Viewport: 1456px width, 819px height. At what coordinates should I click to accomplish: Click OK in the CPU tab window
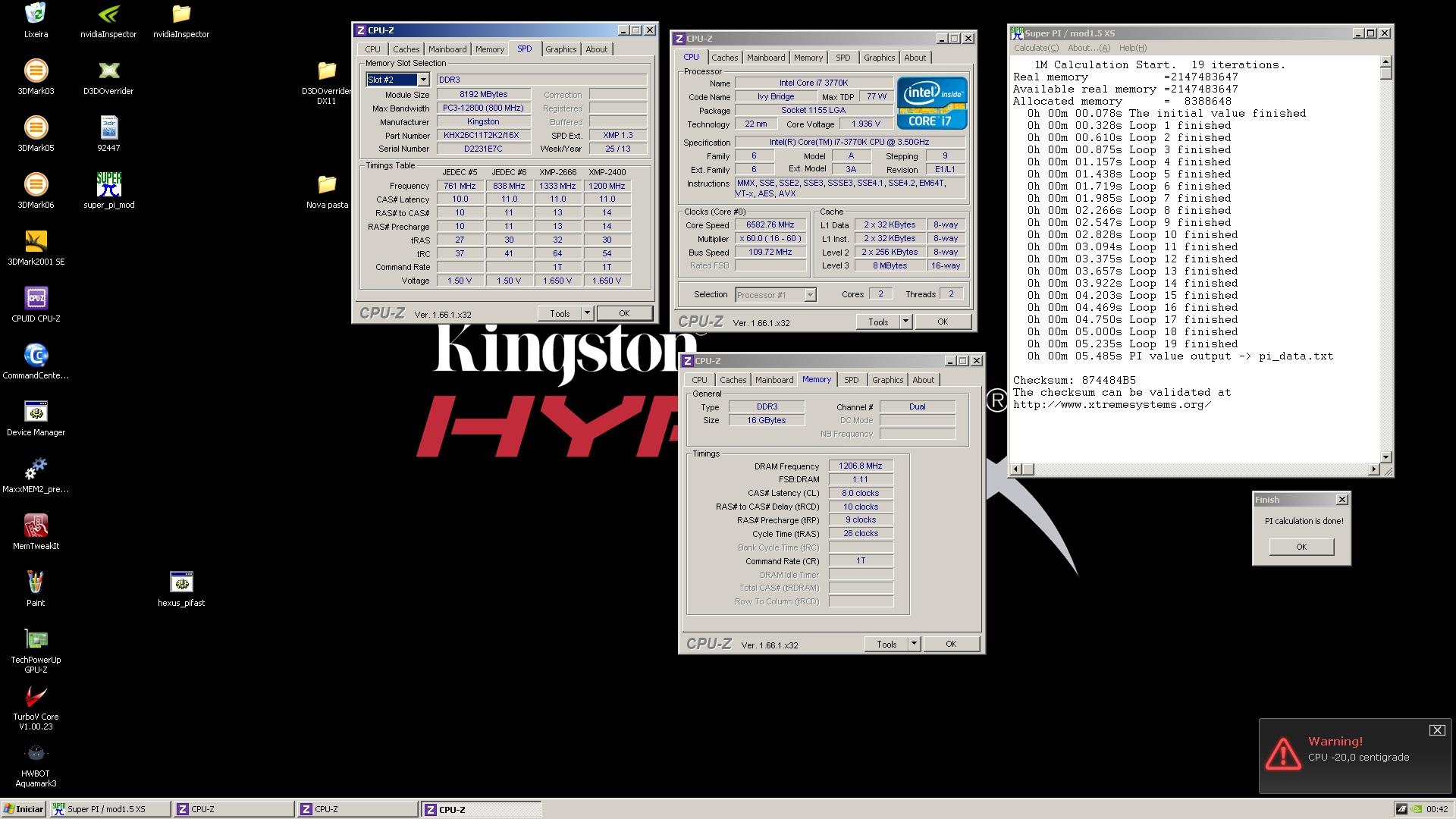coord(943,322)
